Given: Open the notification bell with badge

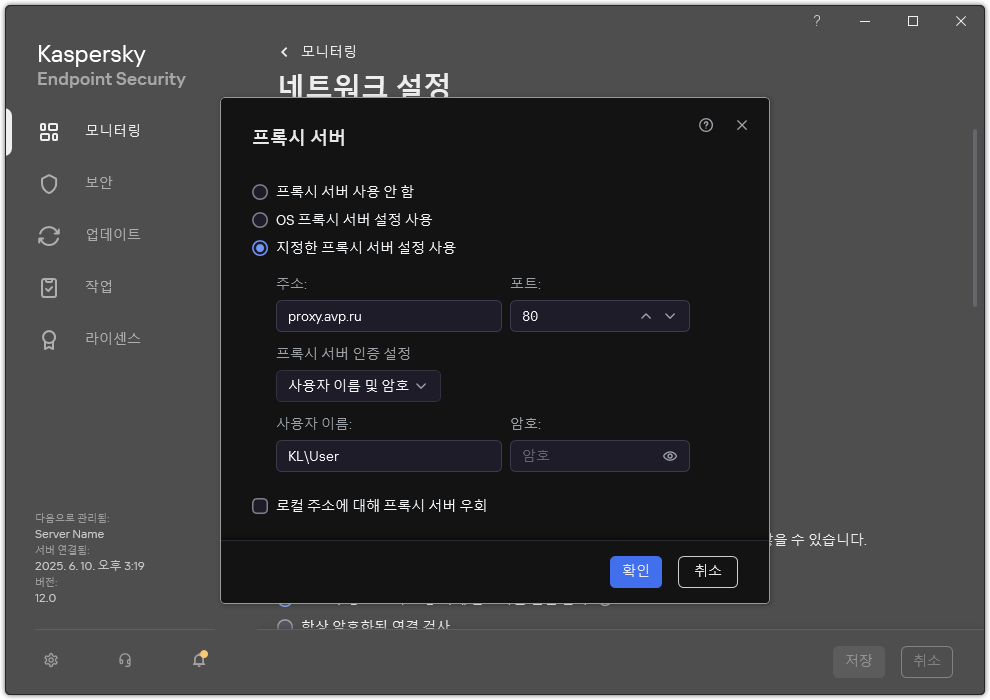Looking at the screenshot, I should [x=198, y=660].
